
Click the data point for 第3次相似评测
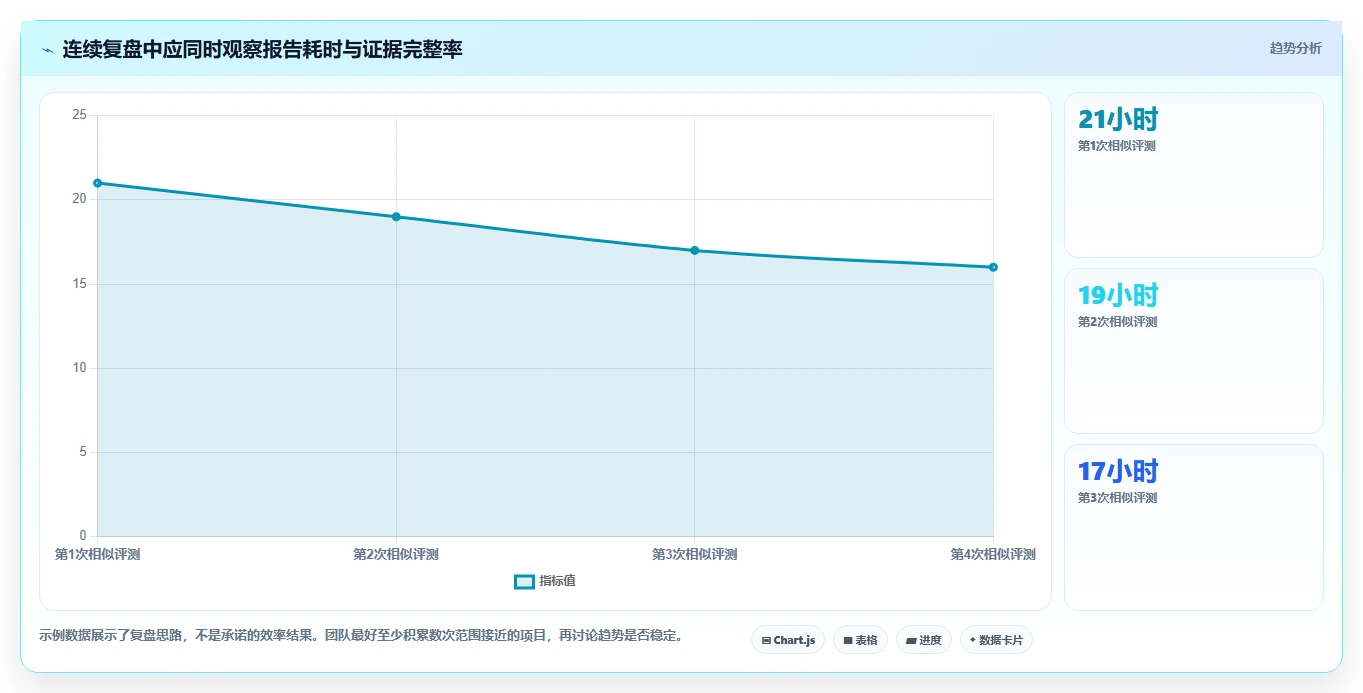point(694,250)
